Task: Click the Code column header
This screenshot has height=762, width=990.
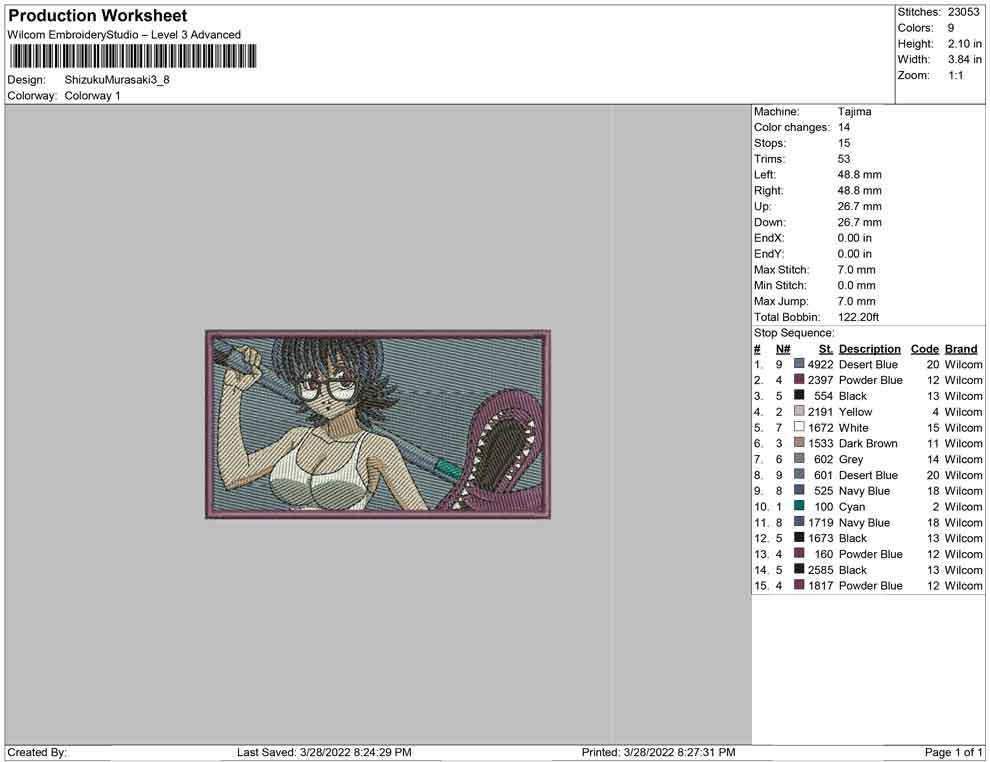Action: pyautogui.click(x=924, y=348)
